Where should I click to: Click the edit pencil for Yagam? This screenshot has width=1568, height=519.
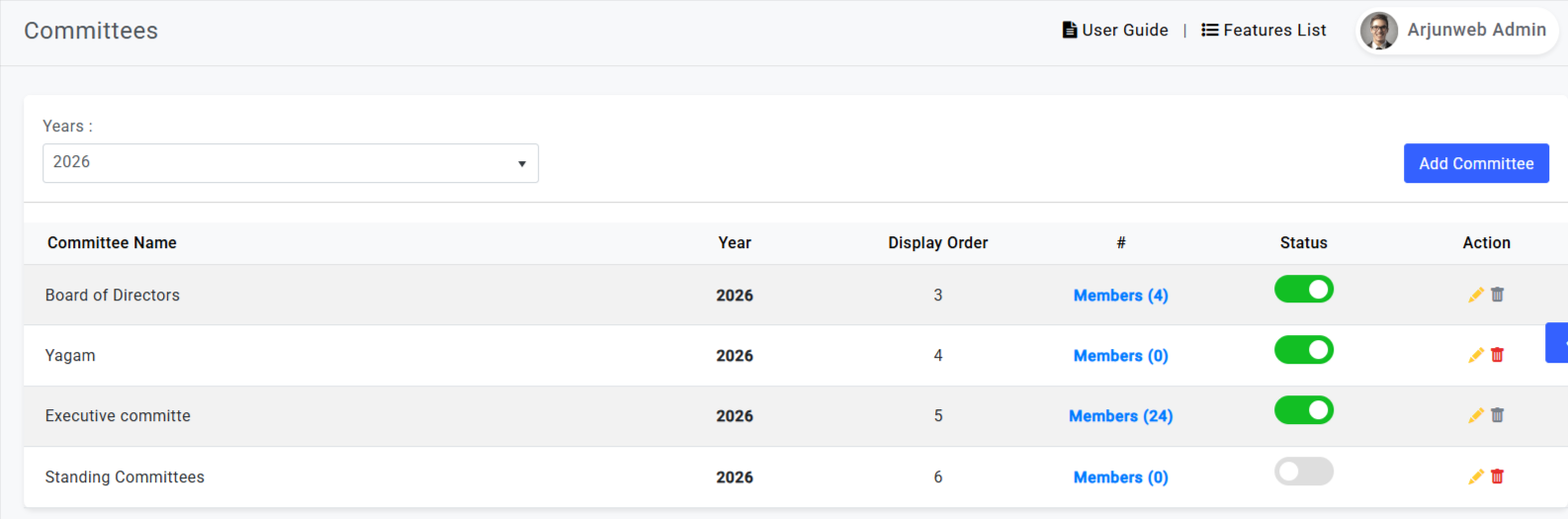[1476, 355]
